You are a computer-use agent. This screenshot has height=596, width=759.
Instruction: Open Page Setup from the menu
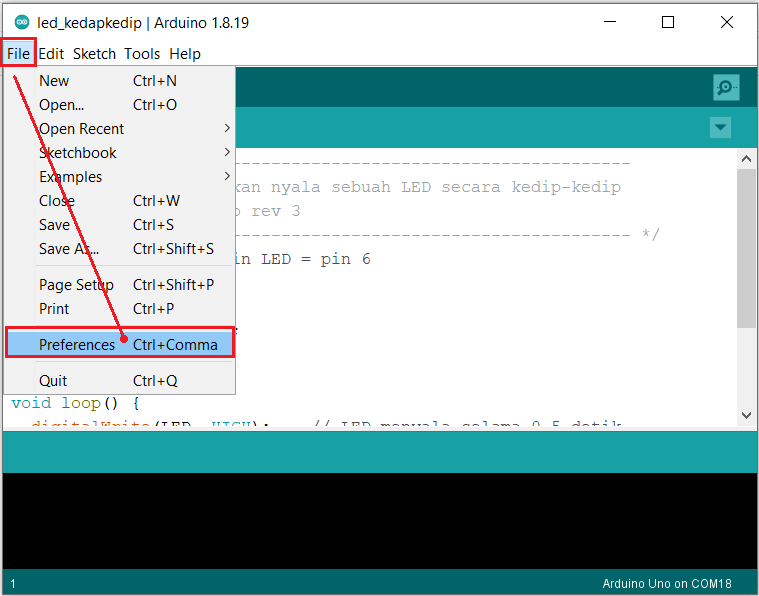120,284
